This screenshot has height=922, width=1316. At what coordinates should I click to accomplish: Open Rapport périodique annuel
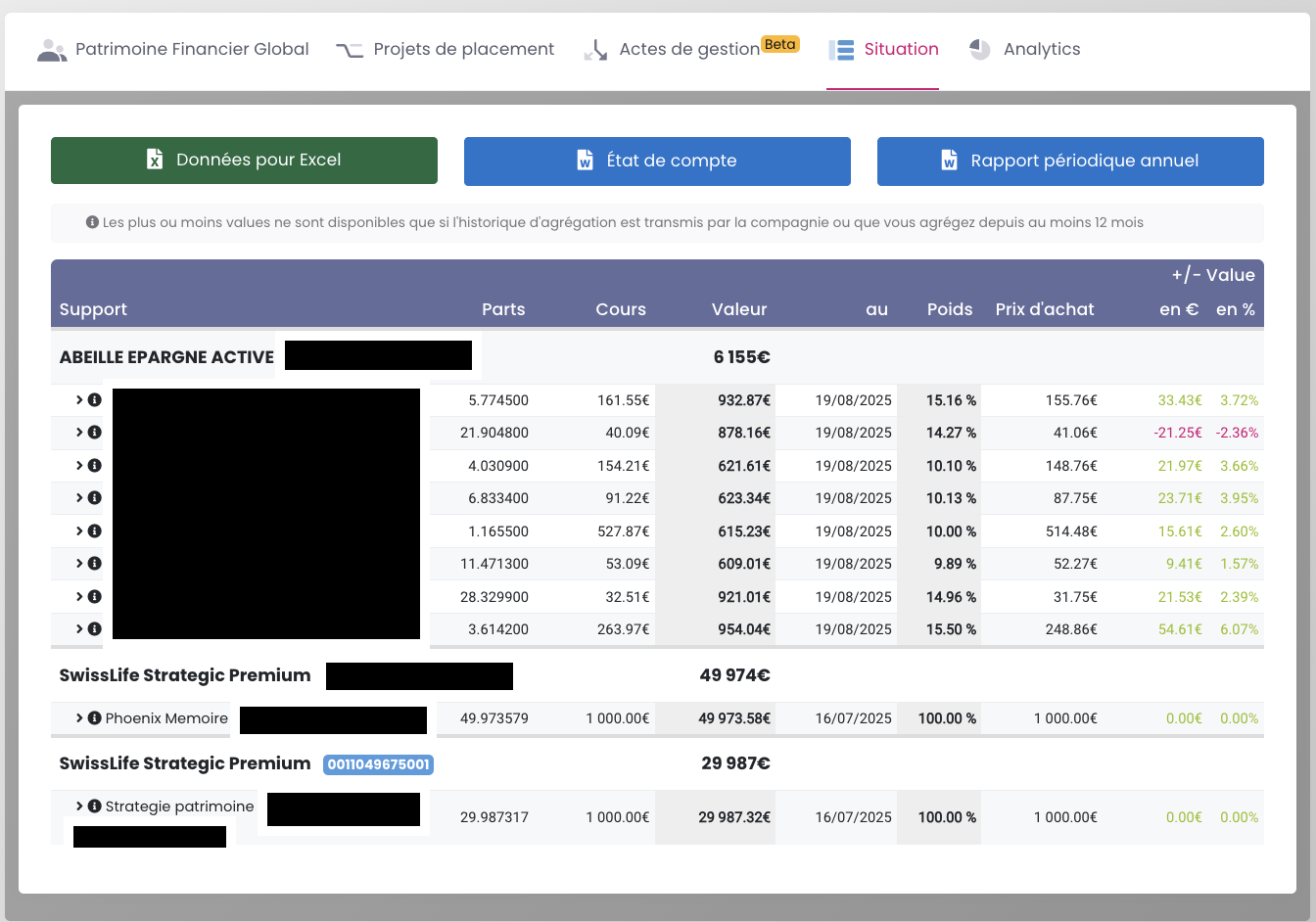(x=1084, y=161)
